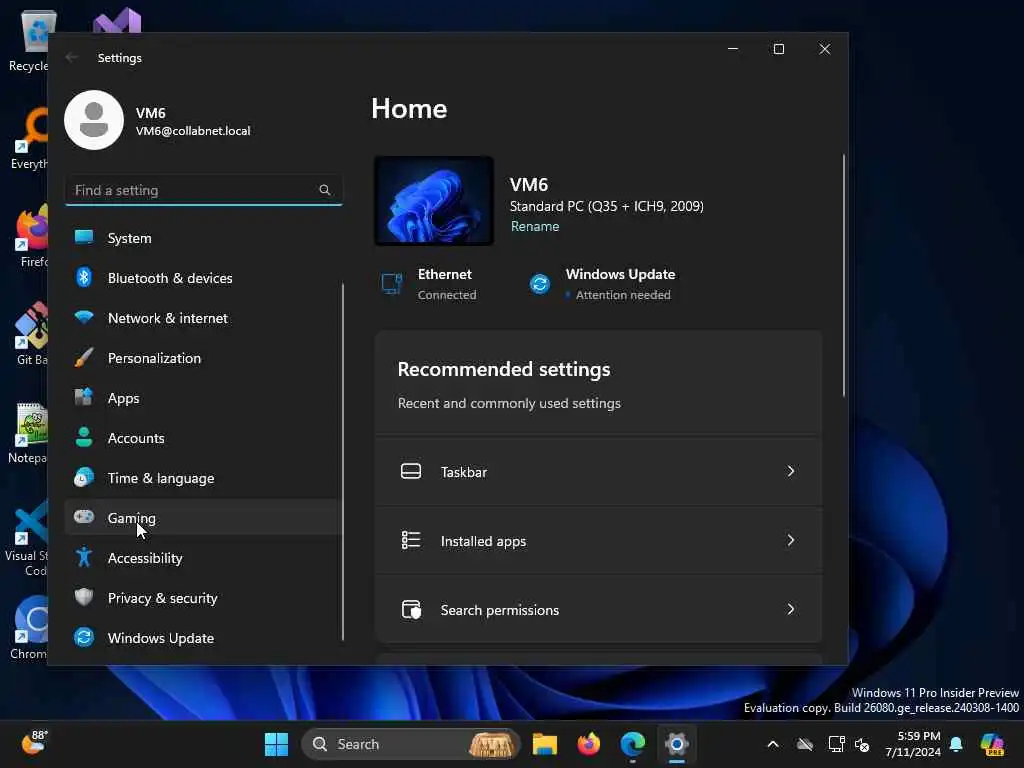Screen dimensions: 1024x768
Task: Click the sidebar navigation scrollbar
Action: tap(342, 461)
